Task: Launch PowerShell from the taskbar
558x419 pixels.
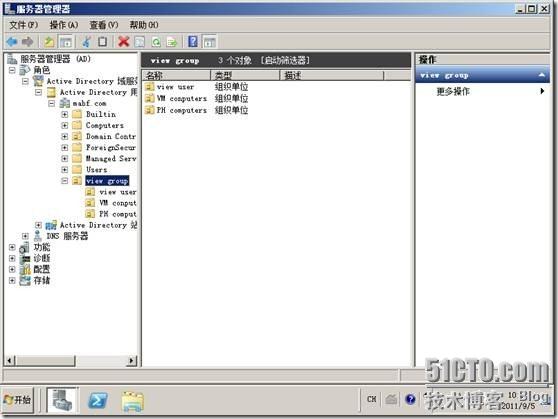Action: tap(98, 400)
